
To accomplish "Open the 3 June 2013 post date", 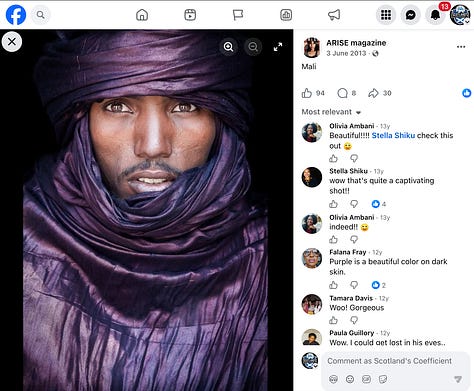I will tap(346, 53).
